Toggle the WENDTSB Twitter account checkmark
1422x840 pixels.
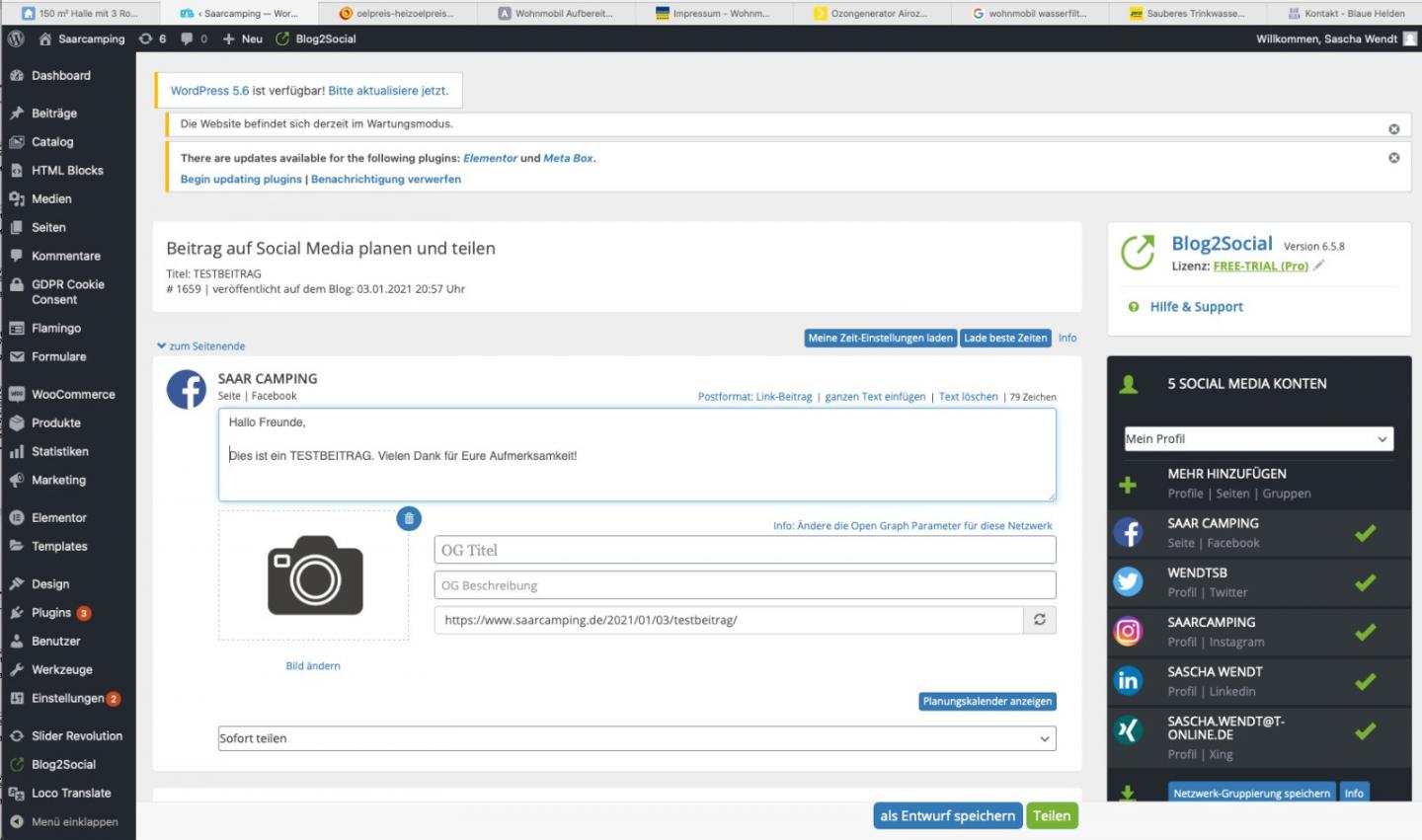click(x=1365, y=582)
